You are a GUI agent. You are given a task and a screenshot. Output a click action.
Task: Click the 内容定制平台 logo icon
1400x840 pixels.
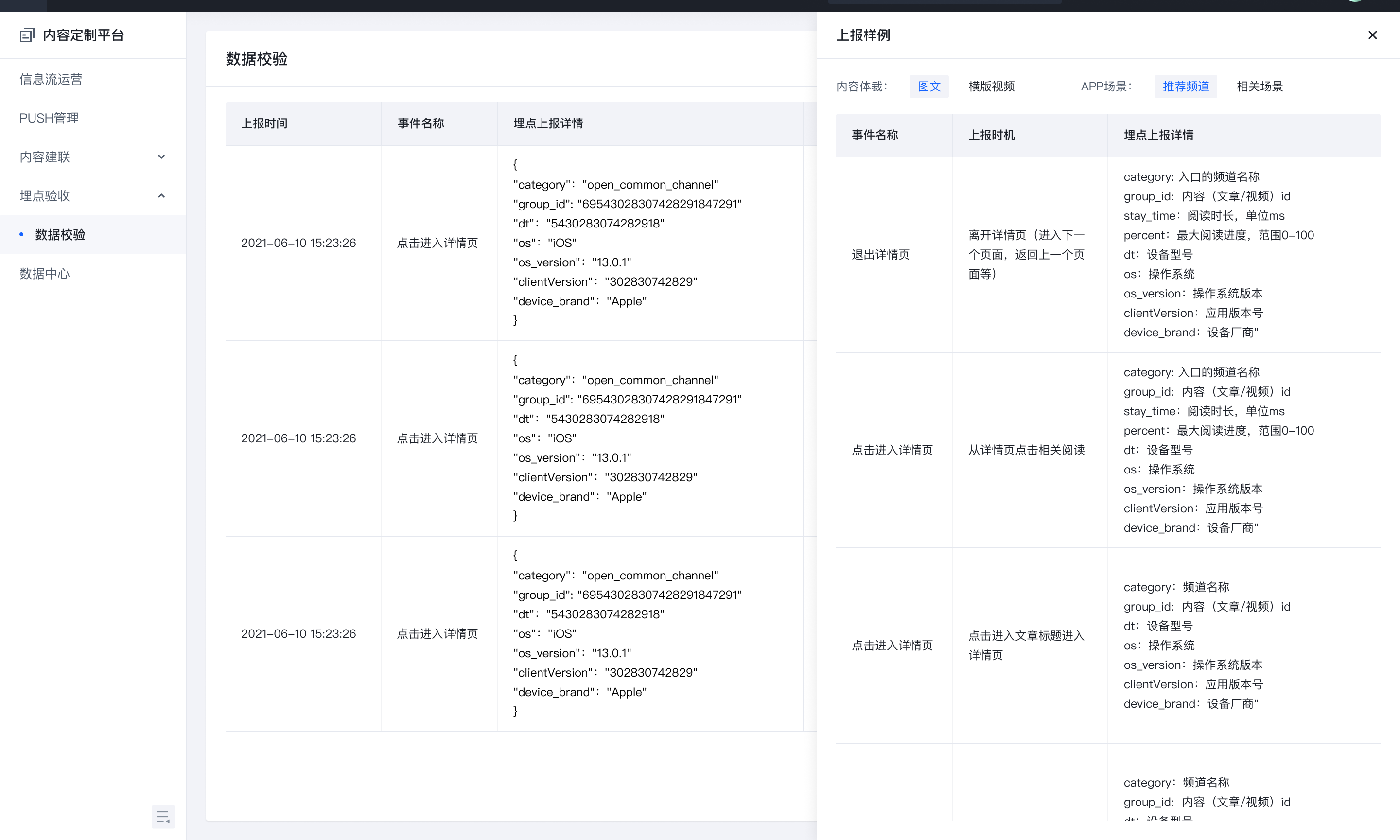(27, 35)
